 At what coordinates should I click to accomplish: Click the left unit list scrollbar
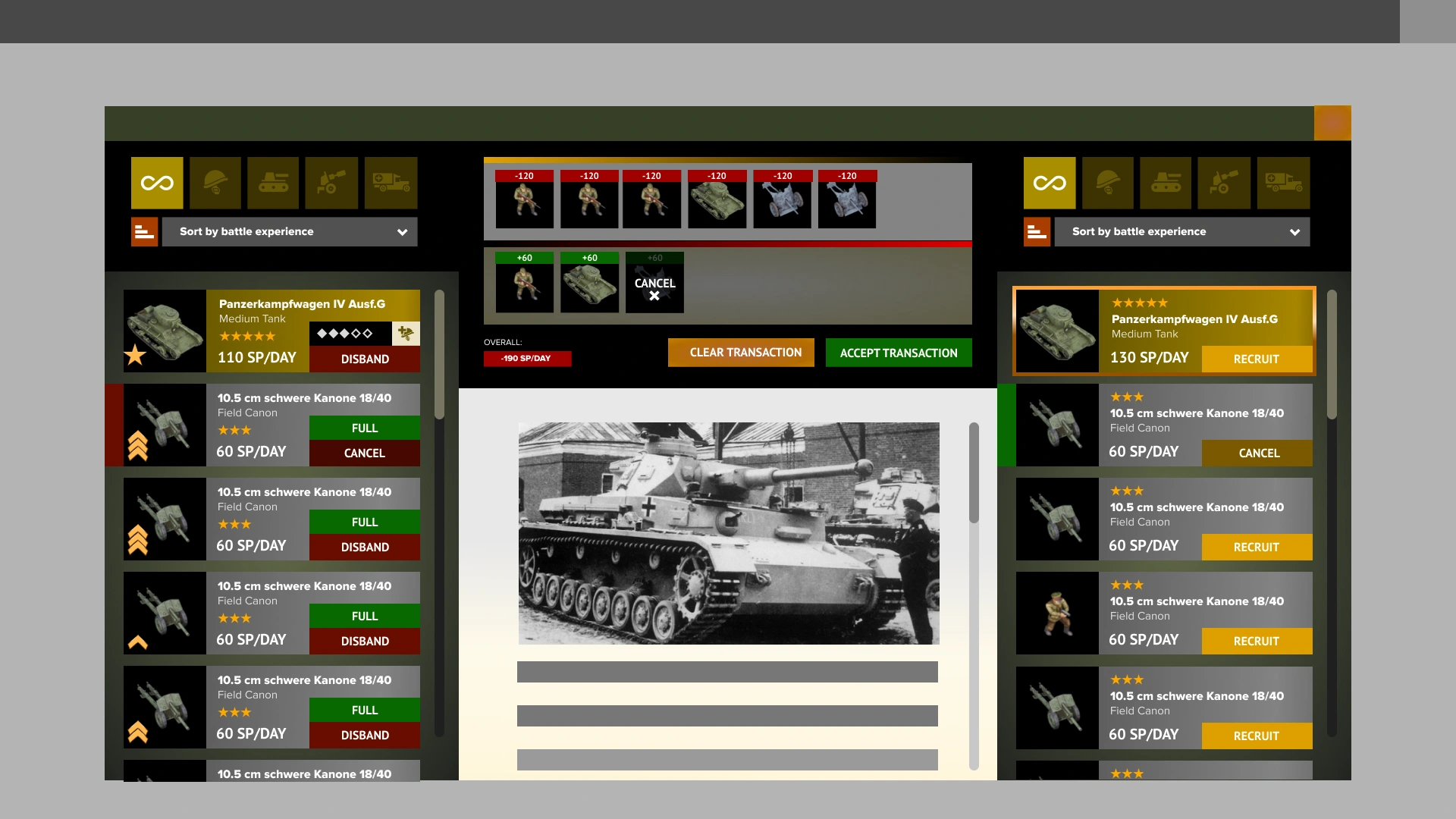[x=439, y=354]
